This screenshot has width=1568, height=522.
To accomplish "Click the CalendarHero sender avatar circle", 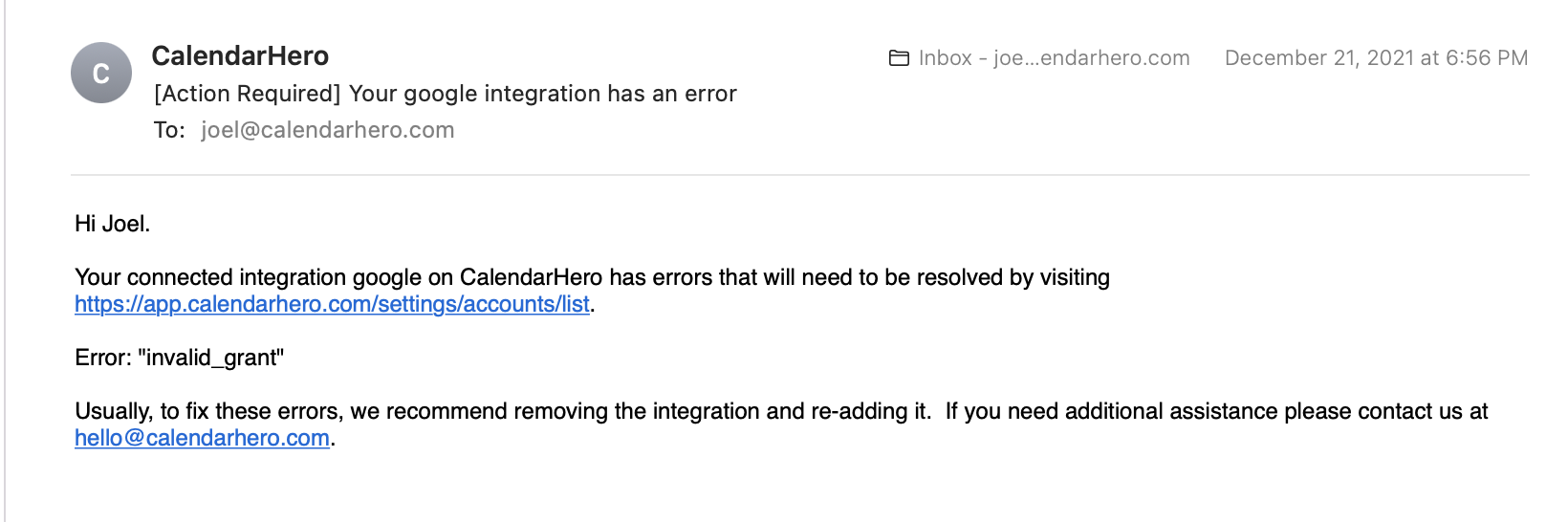I will (100, 73).
